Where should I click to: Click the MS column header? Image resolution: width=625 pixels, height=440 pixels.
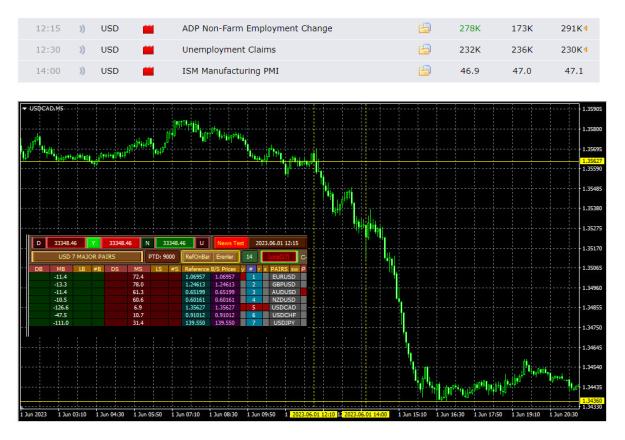[138, 269]
